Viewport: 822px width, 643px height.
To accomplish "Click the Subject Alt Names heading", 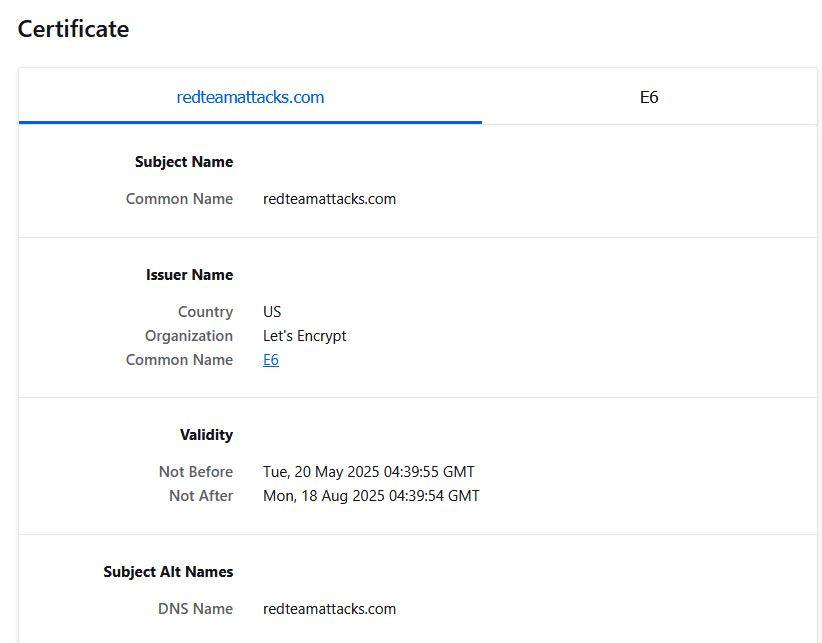I will pos(168,572).
